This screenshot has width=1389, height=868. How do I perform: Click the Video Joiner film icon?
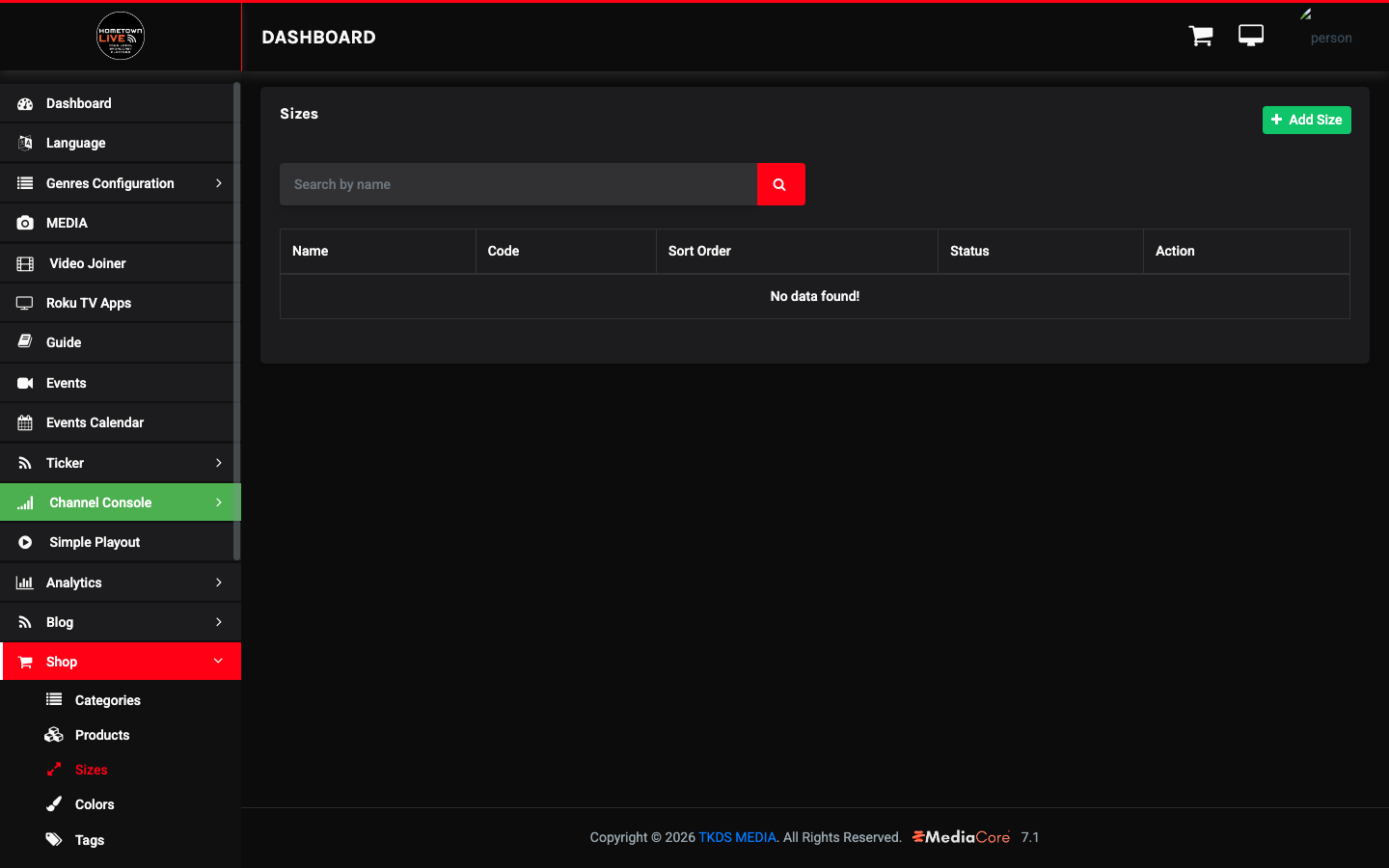coord(25,263)
